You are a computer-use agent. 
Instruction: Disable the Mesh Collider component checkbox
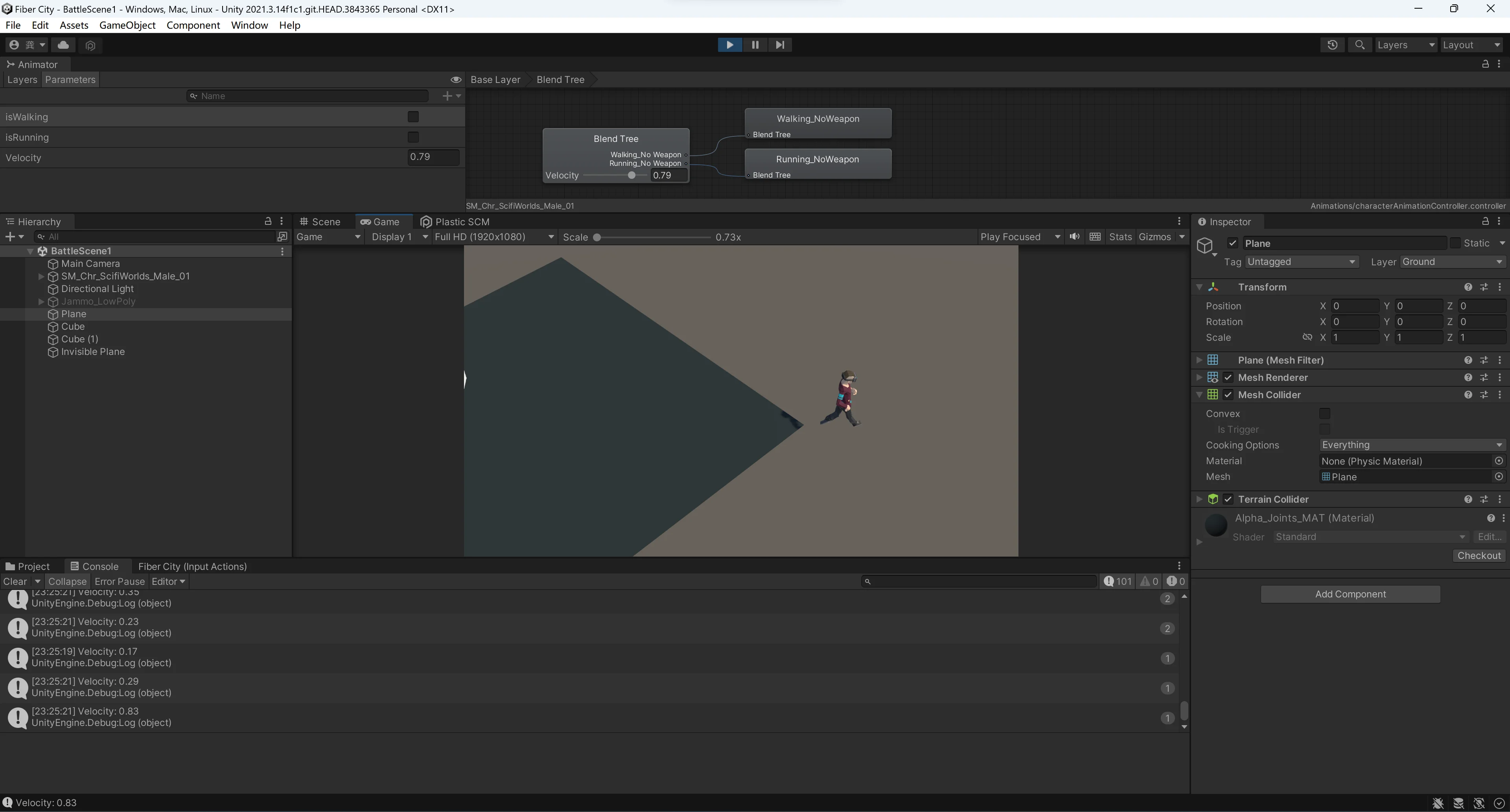pyautogui.click(x=1228, y=395)
